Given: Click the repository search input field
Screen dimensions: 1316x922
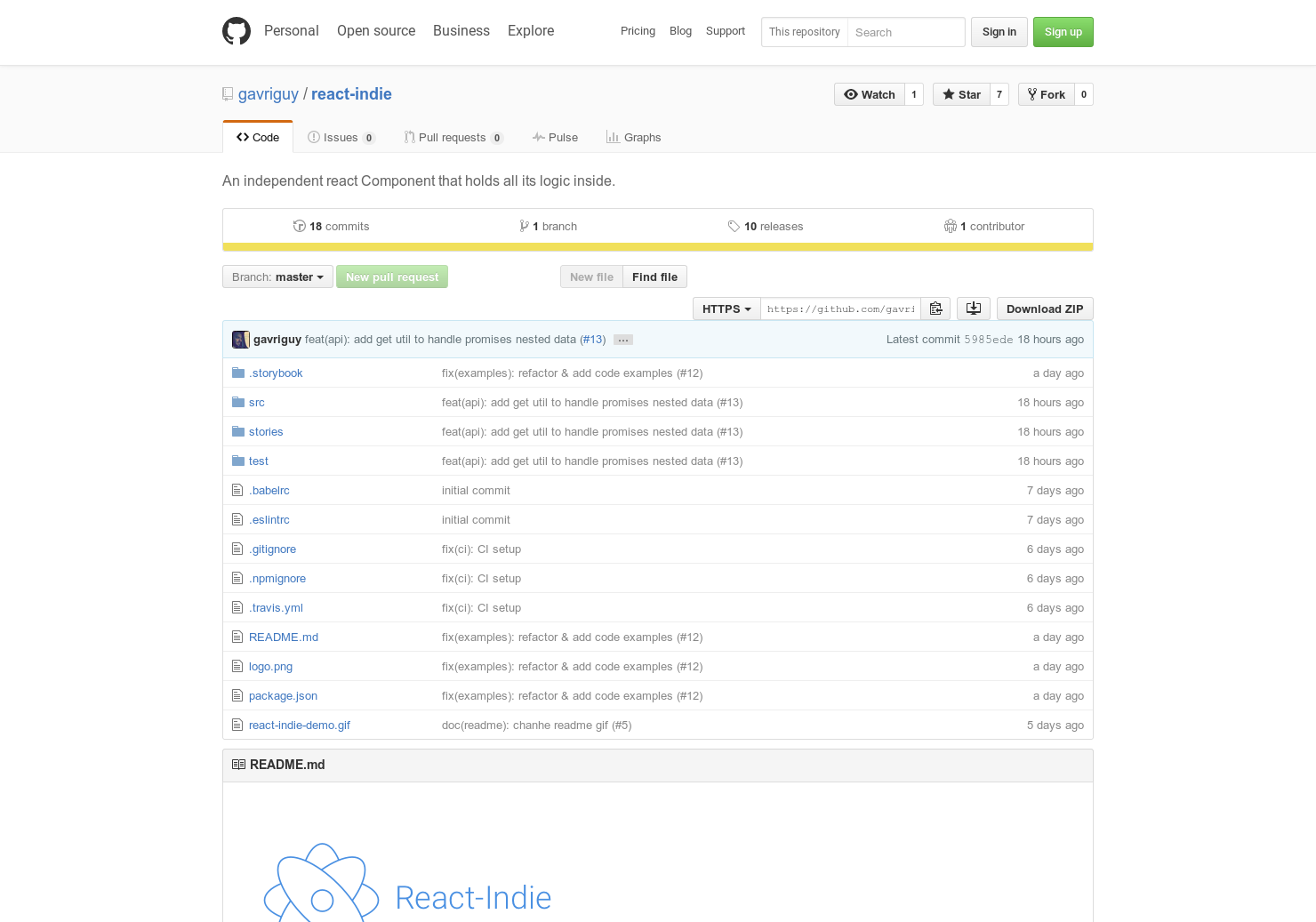Looking at the screenshot, I should 906,32.
